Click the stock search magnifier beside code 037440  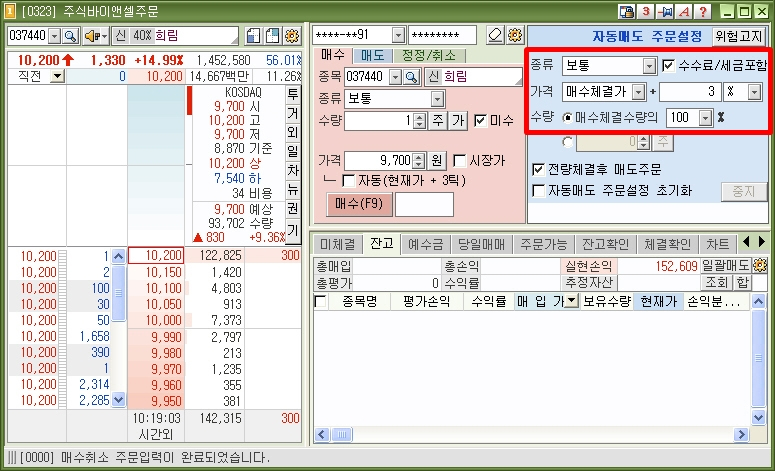(70, 35)
